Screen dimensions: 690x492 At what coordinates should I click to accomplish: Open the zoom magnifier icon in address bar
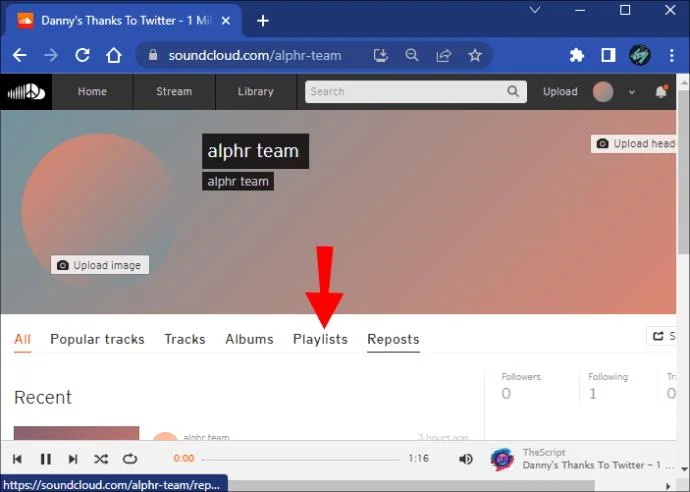click(x=412, y=55)
